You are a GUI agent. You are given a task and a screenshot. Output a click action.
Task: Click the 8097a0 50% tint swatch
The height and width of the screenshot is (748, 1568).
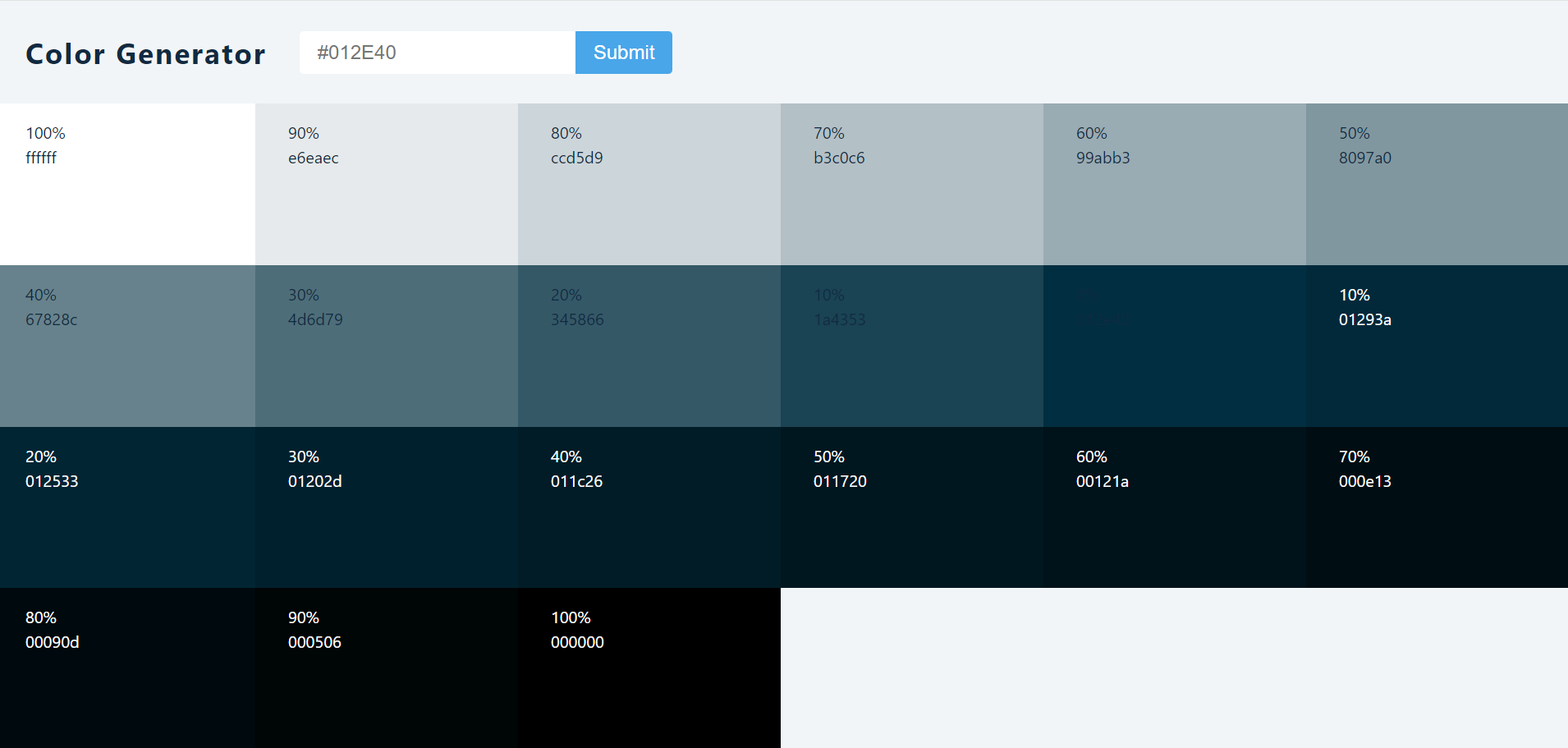[1437, 184]
